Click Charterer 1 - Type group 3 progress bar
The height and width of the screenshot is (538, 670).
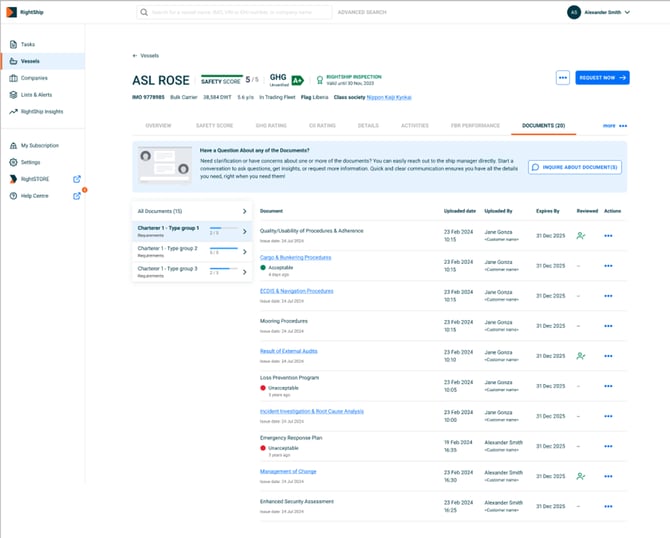[223, 269]
